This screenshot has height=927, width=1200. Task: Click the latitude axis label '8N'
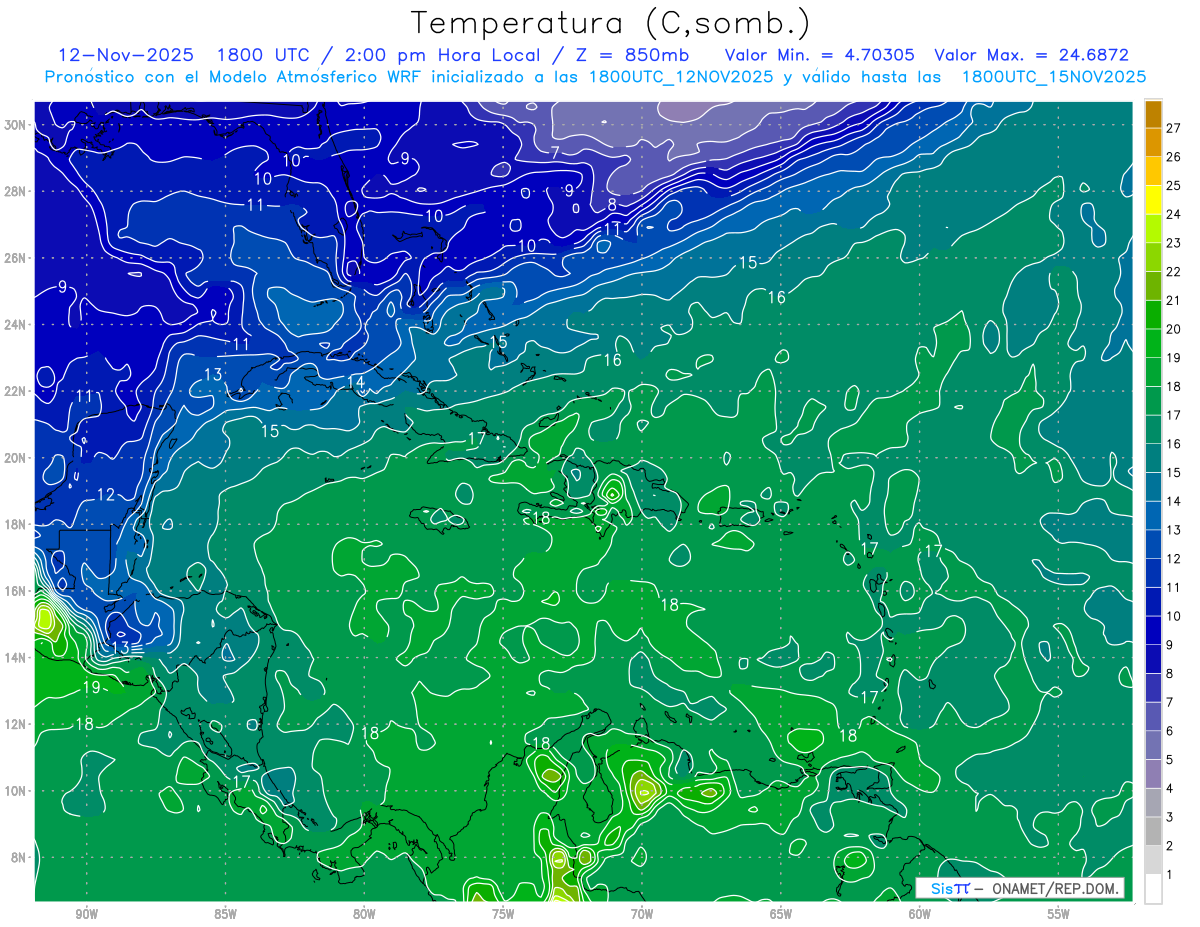(x=20, y=857)
